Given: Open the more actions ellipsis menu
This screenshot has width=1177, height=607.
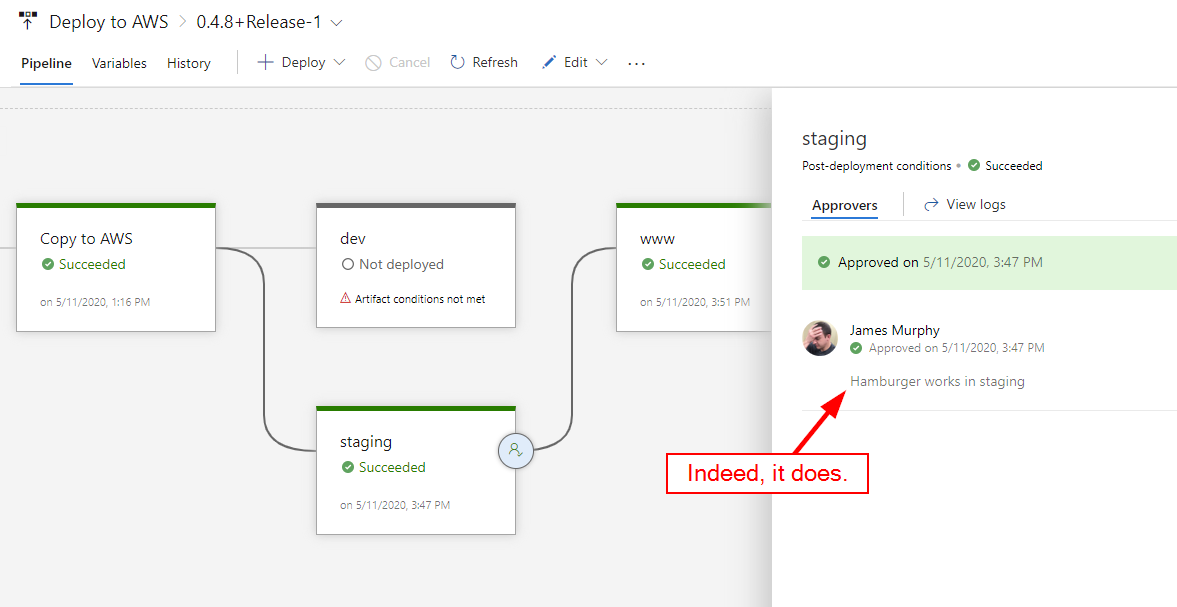Looking at the screenshot, I should coord(636,62).
